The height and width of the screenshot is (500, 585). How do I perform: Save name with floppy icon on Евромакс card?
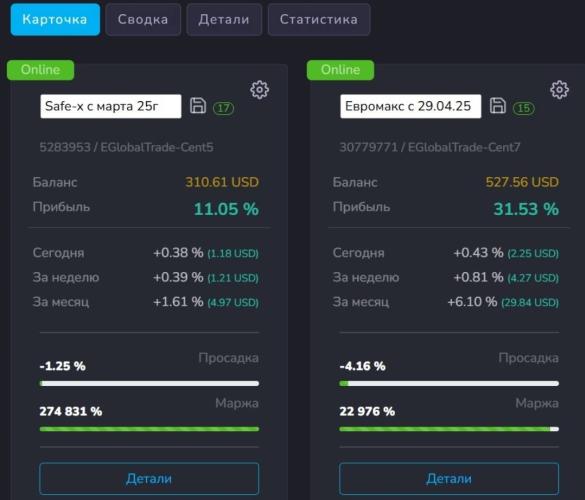point(498,106)
